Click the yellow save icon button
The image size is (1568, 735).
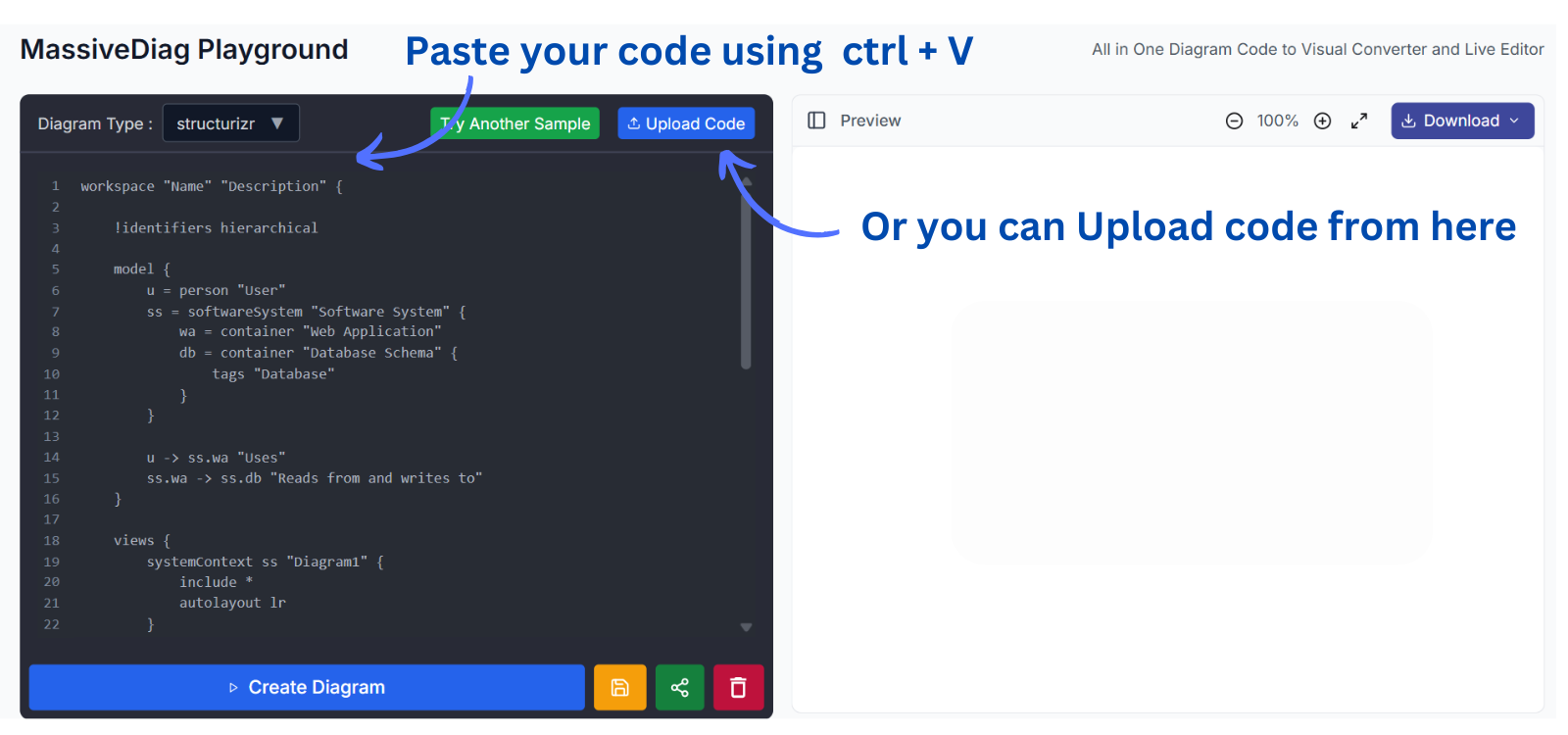[619, 687]
